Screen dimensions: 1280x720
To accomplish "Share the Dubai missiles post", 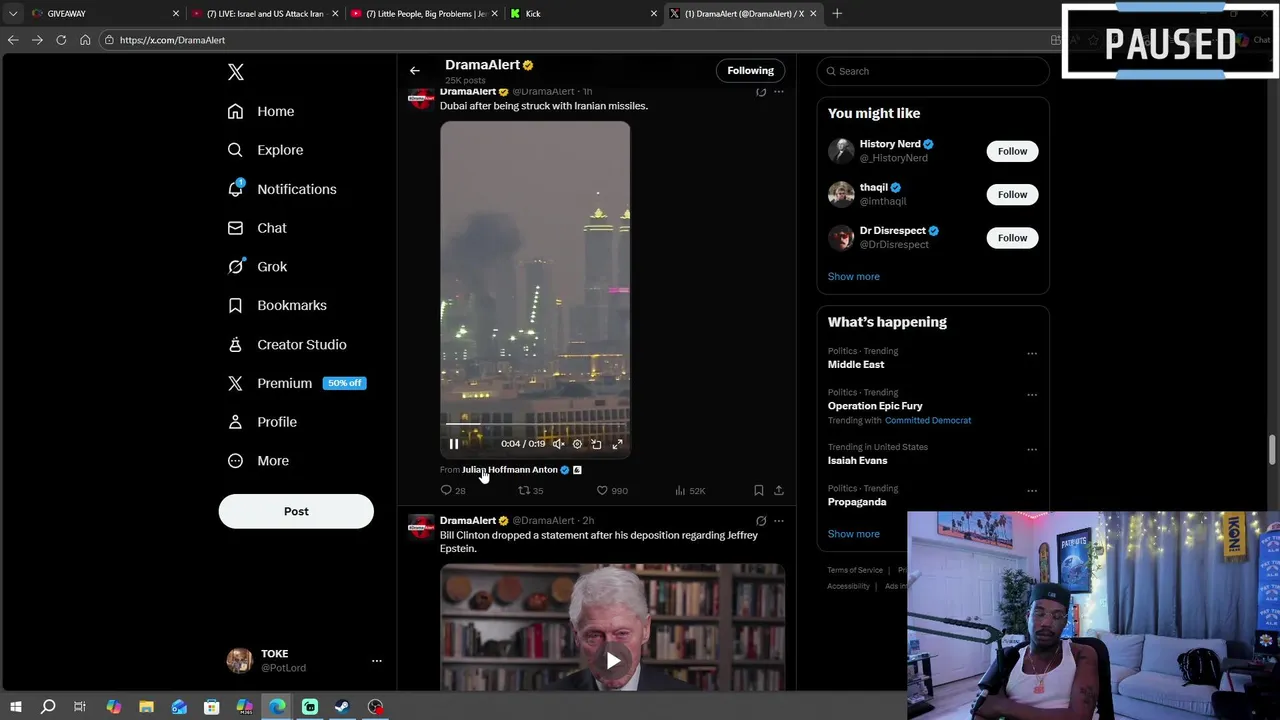I will coord(779,490).
